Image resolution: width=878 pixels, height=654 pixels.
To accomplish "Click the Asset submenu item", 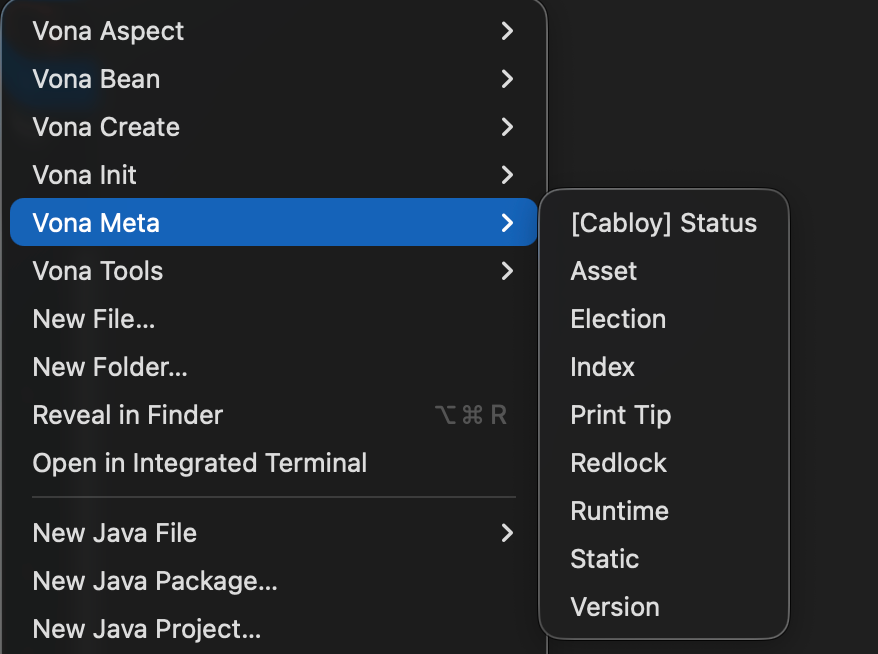I will 604,271.
